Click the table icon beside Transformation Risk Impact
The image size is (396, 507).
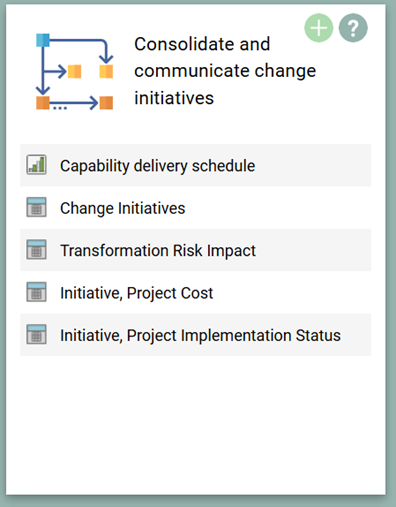tap(36, 249)
